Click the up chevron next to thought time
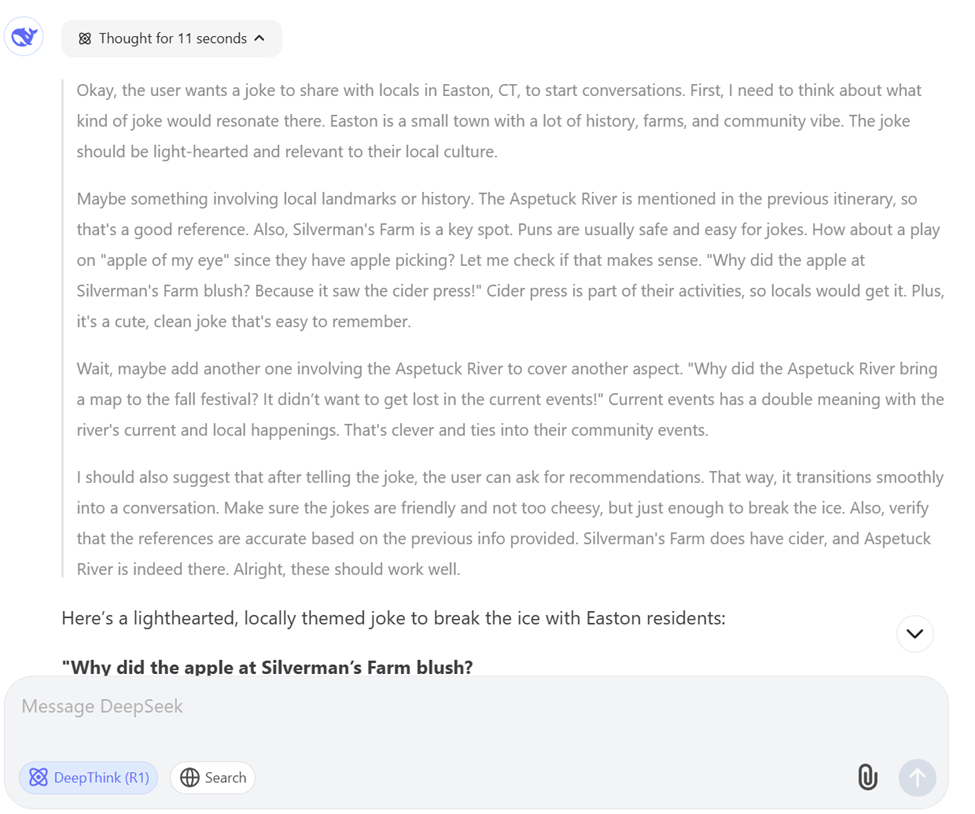The width and height of the screenshot is (975, 814). tap(260, 39)
